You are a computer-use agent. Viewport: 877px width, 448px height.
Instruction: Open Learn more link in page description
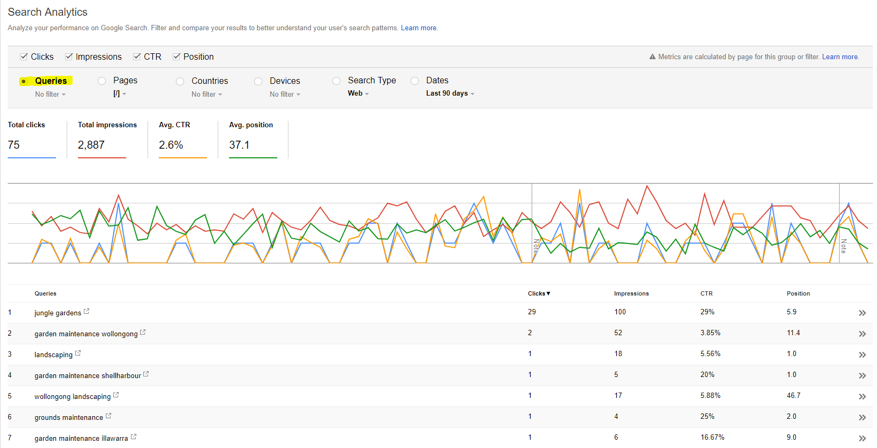[419, 28]
